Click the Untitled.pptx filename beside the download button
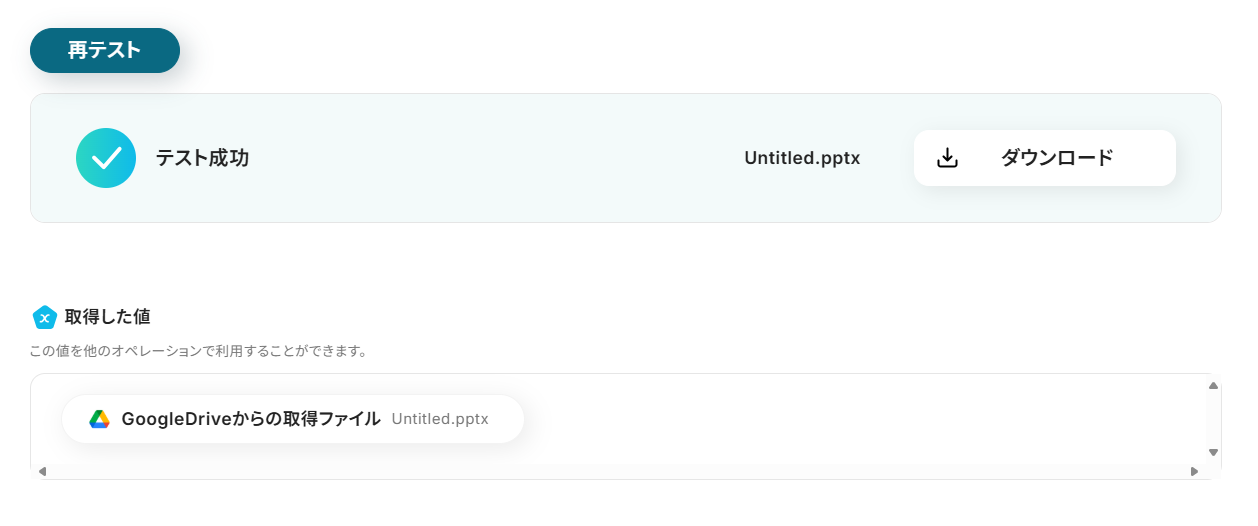Image resolution: width=1258 pixels, height=526 pixels. point(802,158)
